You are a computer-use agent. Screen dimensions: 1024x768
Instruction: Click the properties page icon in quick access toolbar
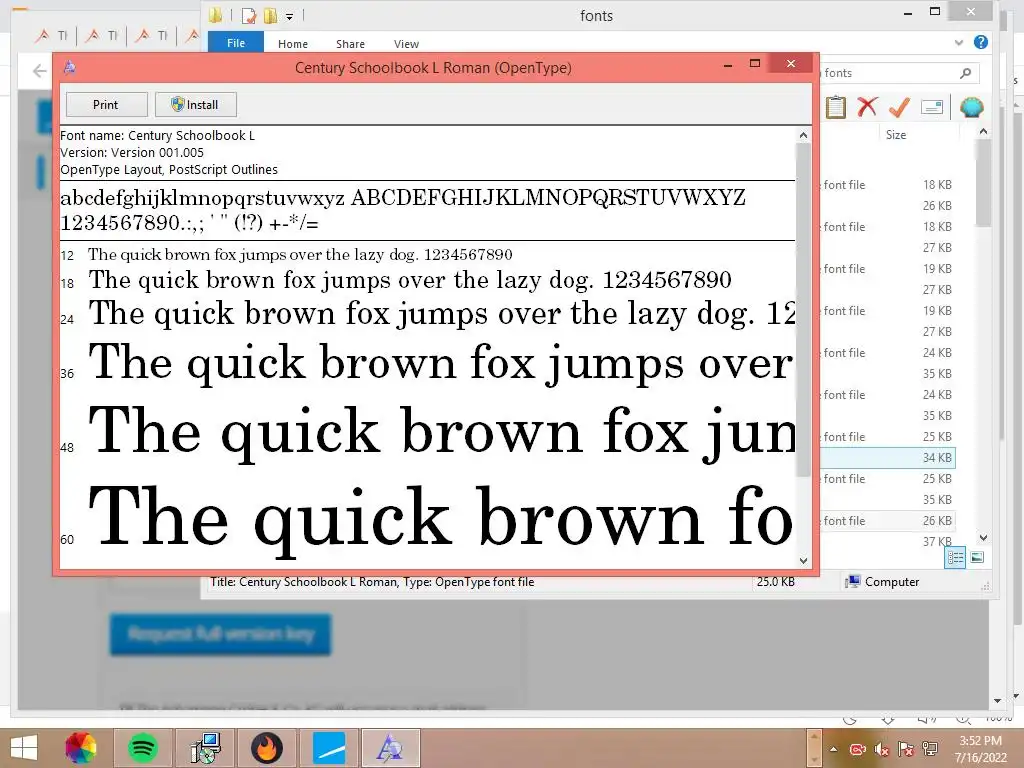click(x=248, y=16)
